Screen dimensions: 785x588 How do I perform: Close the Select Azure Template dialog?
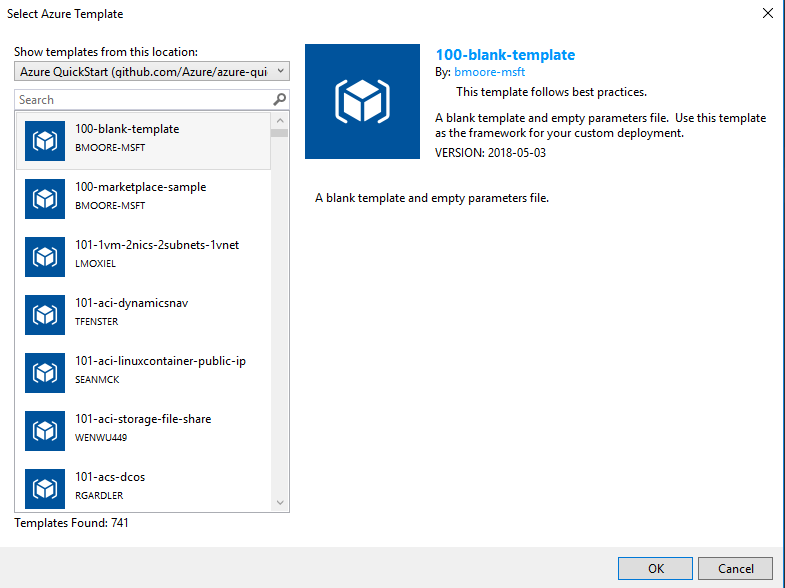(x=767, y=14)
